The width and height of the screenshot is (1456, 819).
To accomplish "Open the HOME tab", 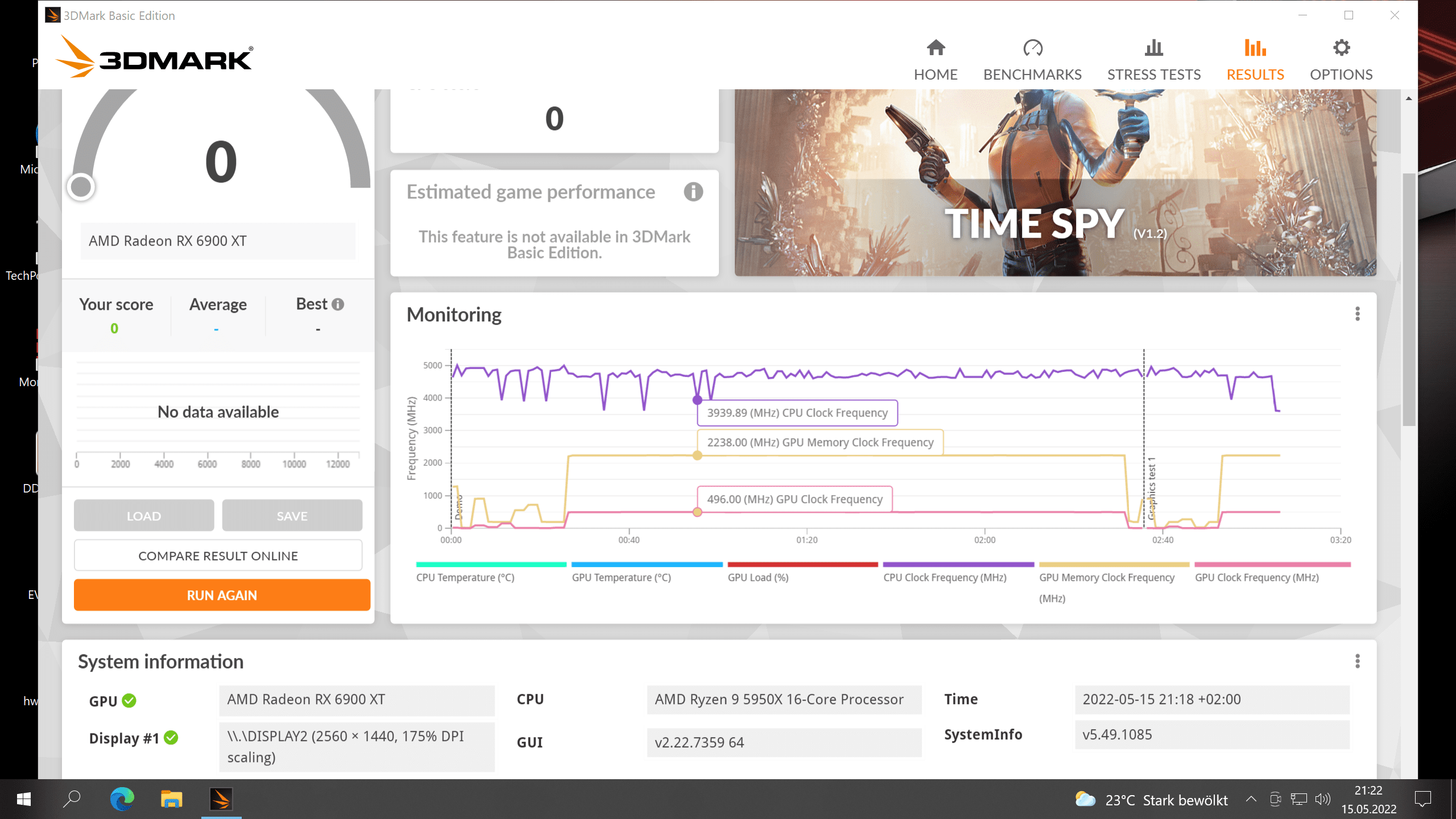I will point(936,60).
